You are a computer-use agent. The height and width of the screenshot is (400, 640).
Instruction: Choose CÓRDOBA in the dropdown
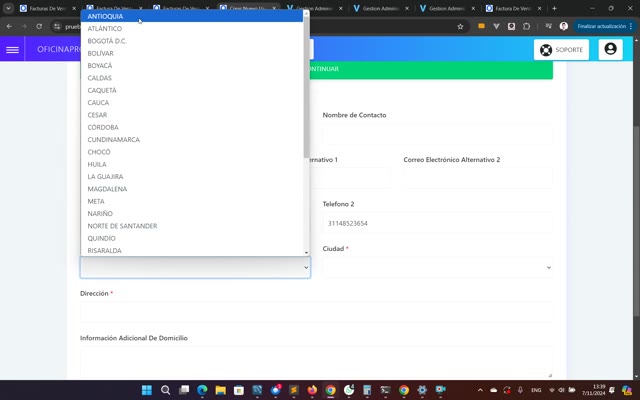[x=192, y=127]
